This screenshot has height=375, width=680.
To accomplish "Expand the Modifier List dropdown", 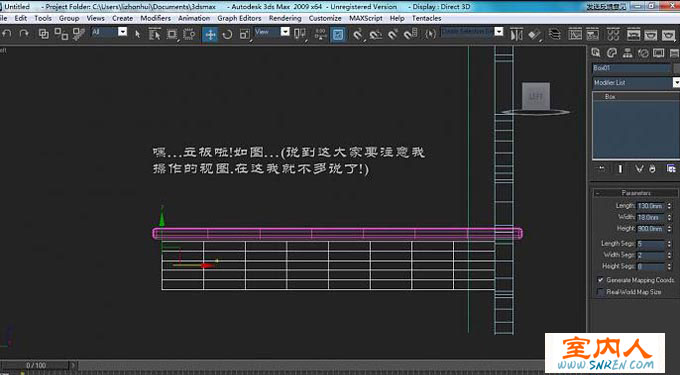I will coord(636,82).
